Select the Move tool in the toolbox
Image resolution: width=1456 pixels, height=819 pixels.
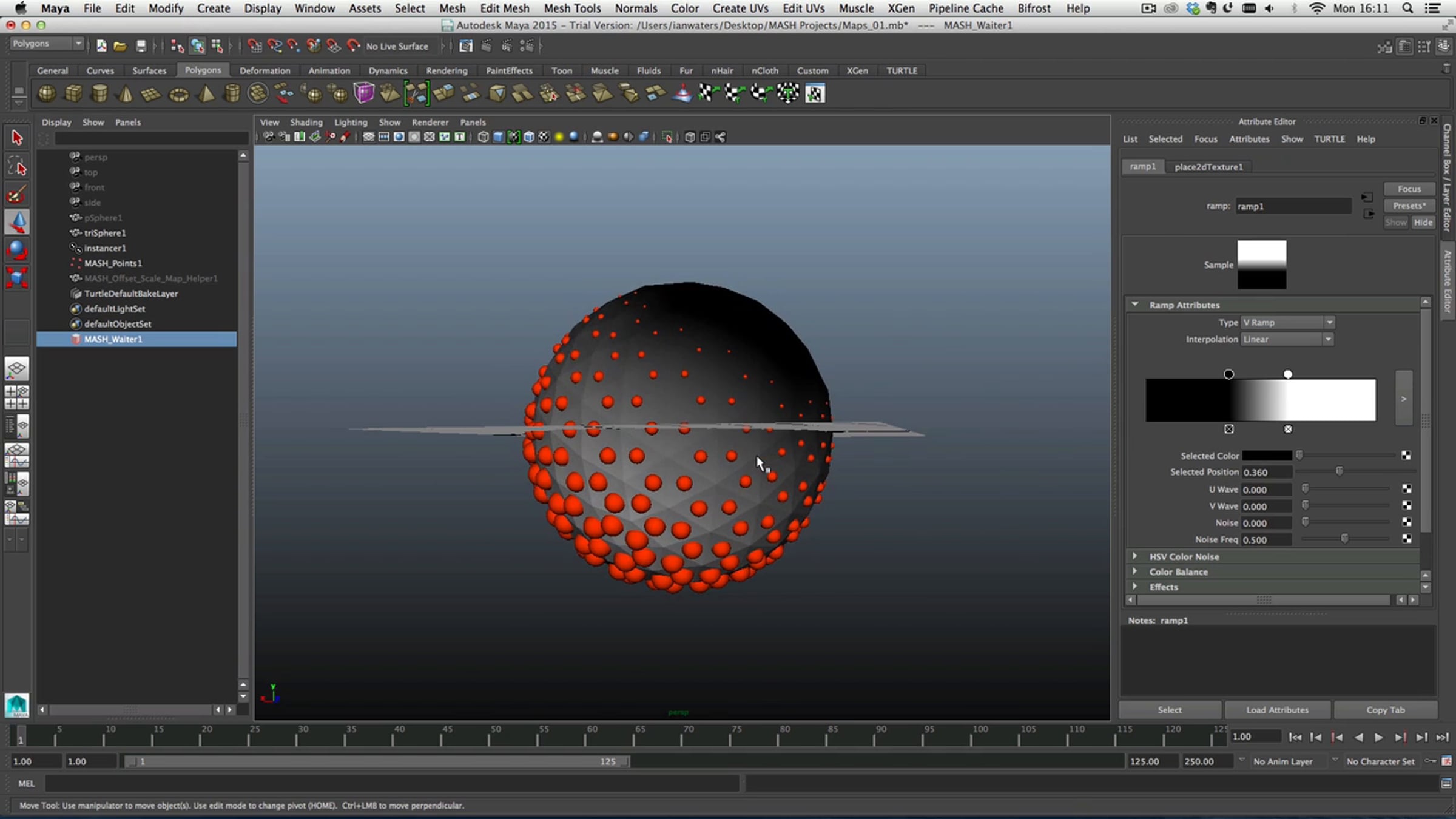(17, 222)
